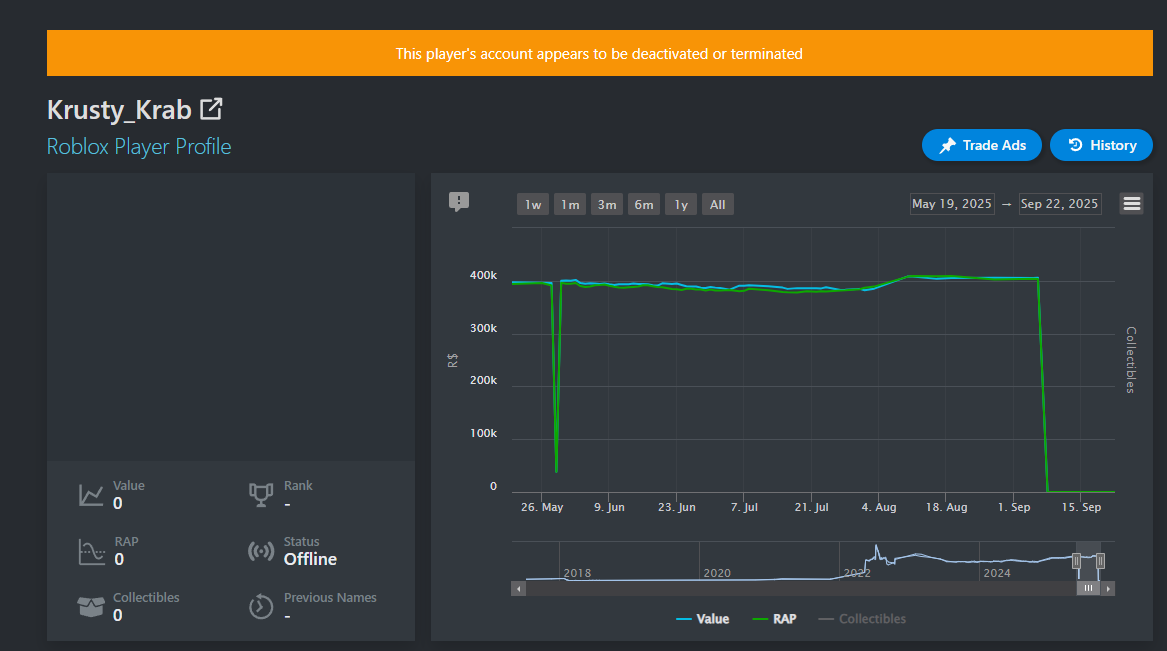This screenshot has width=1167, height=651.
Task: Open the chart hamburger menu
Action: click(1131, 204)
